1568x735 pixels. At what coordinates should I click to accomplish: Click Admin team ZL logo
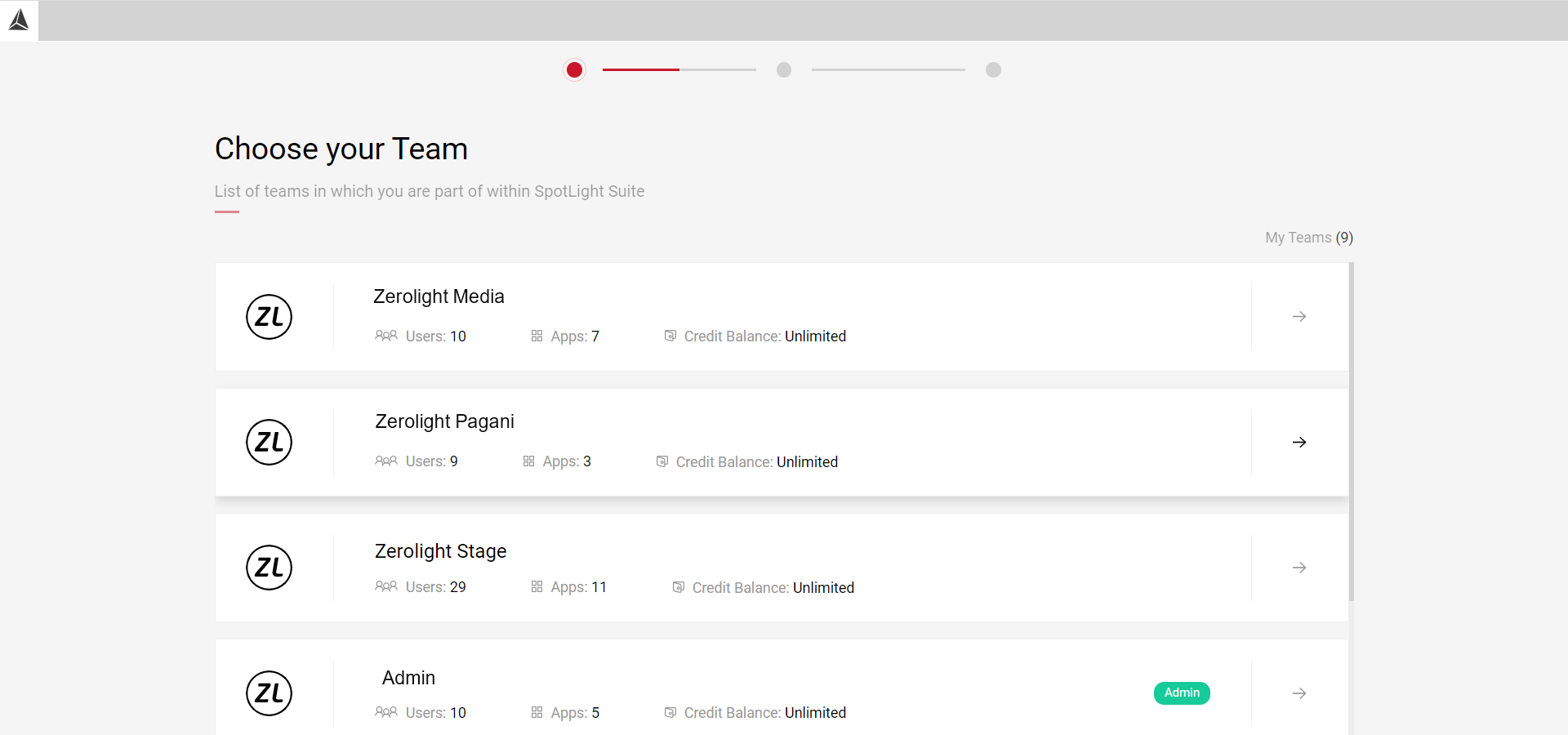(x=269, y=693)
